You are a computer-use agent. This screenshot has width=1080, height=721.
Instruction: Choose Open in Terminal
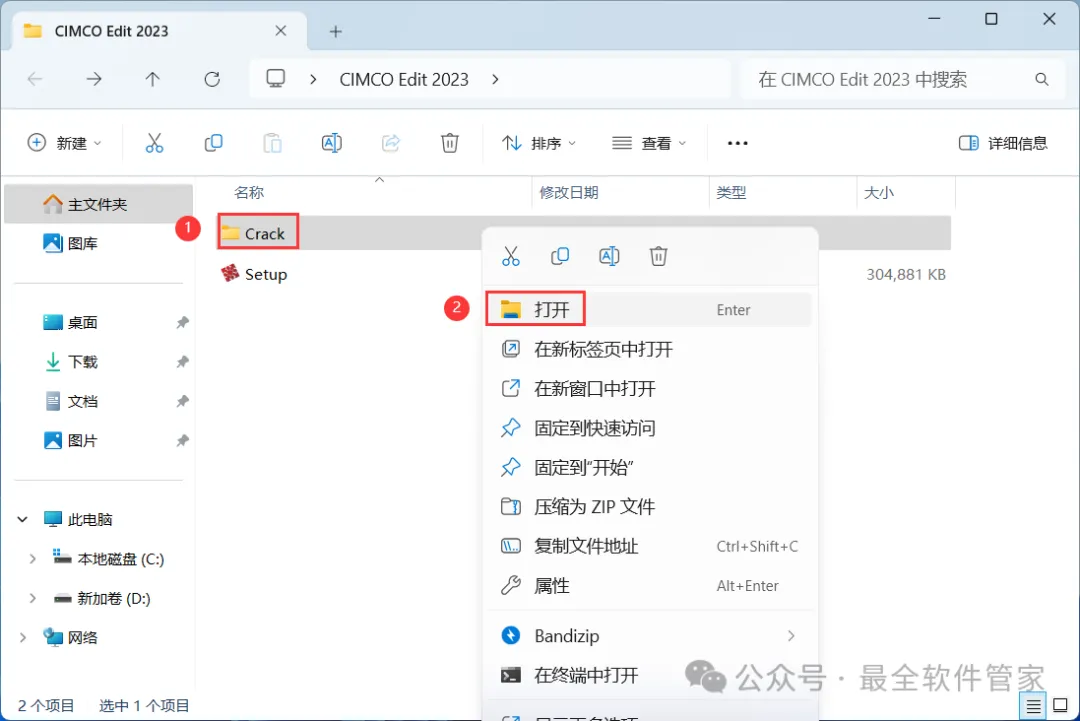(x=648, y=675)
